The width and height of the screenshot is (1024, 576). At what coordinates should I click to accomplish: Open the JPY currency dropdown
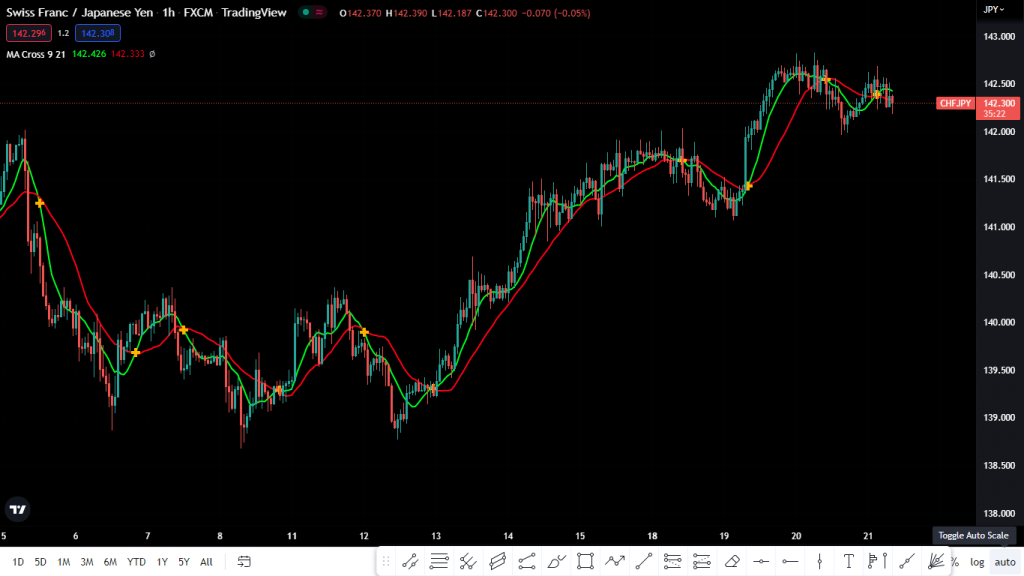click(994, 10)
